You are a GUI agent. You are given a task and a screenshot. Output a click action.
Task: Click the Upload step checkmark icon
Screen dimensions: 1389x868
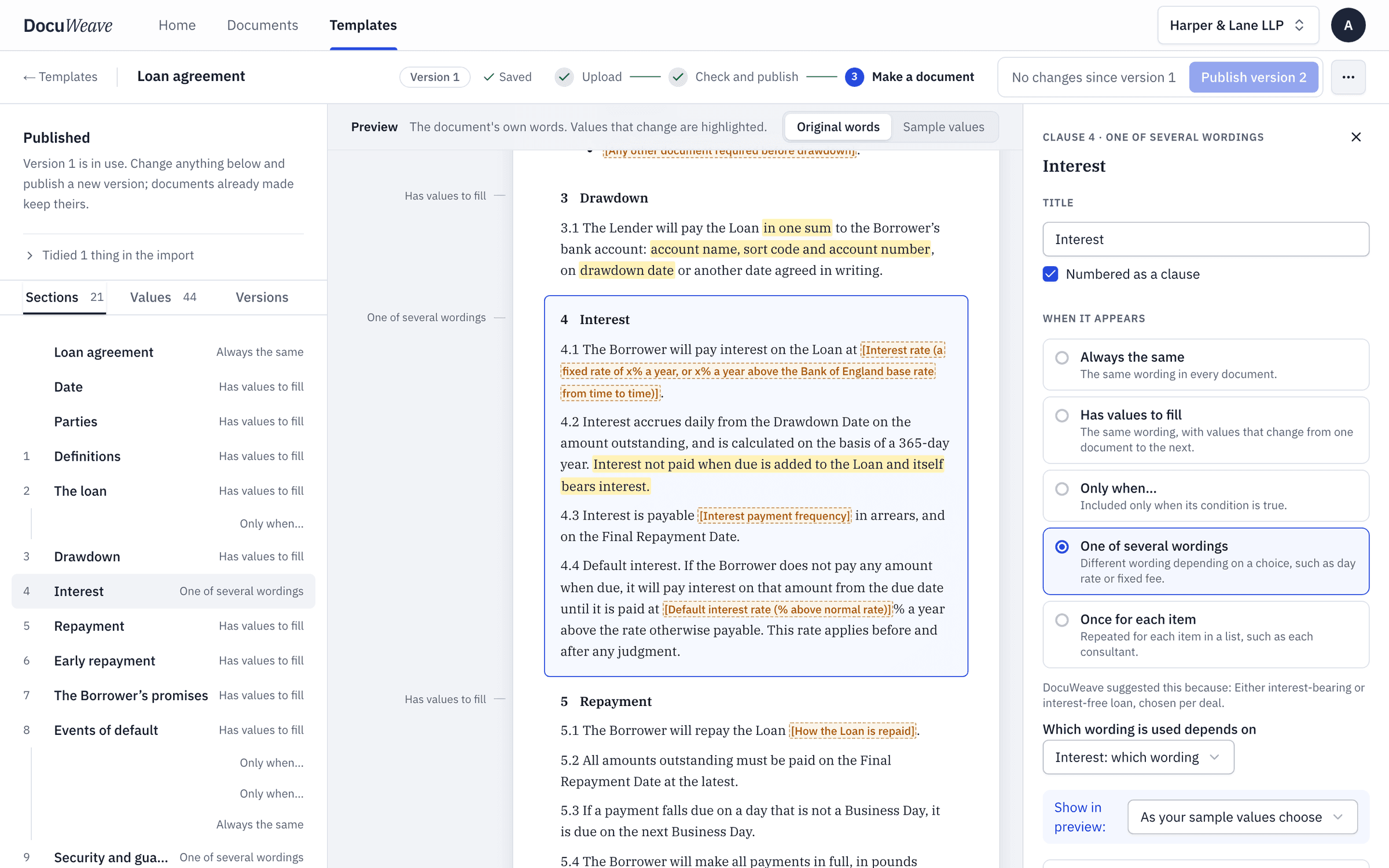click(564, 77)
